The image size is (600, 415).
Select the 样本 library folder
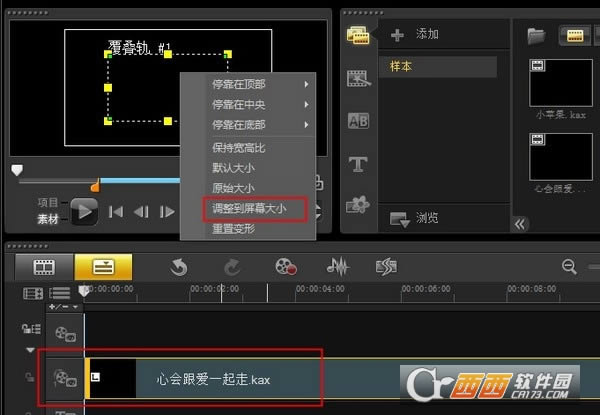click(438, 67)
